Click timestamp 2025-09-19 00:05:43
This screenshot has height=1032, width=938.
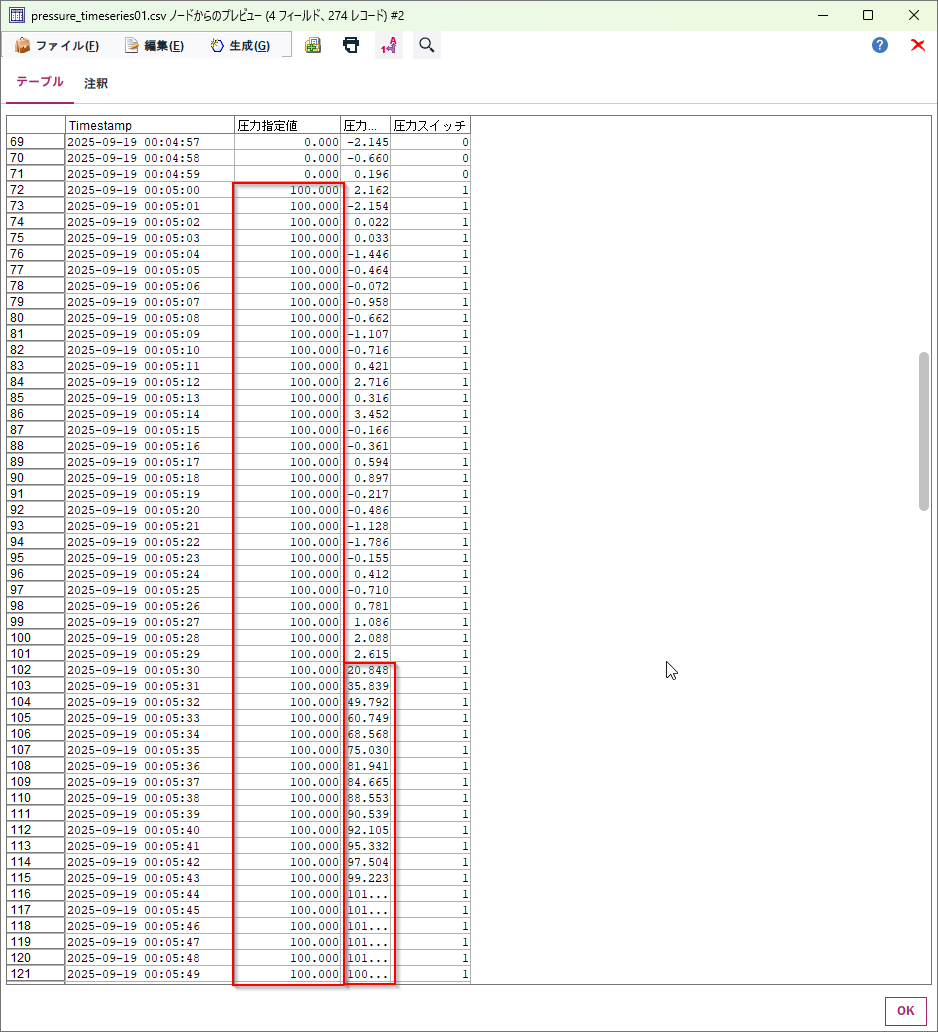tap(134, 878)
